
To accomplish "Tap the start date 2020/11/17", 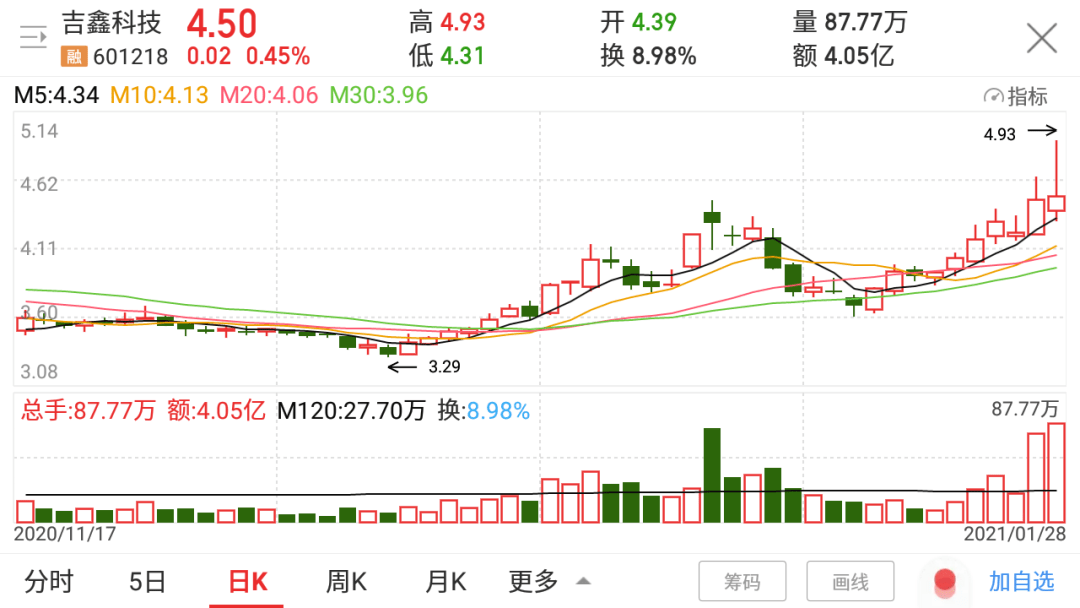I will tap(65, 534).
